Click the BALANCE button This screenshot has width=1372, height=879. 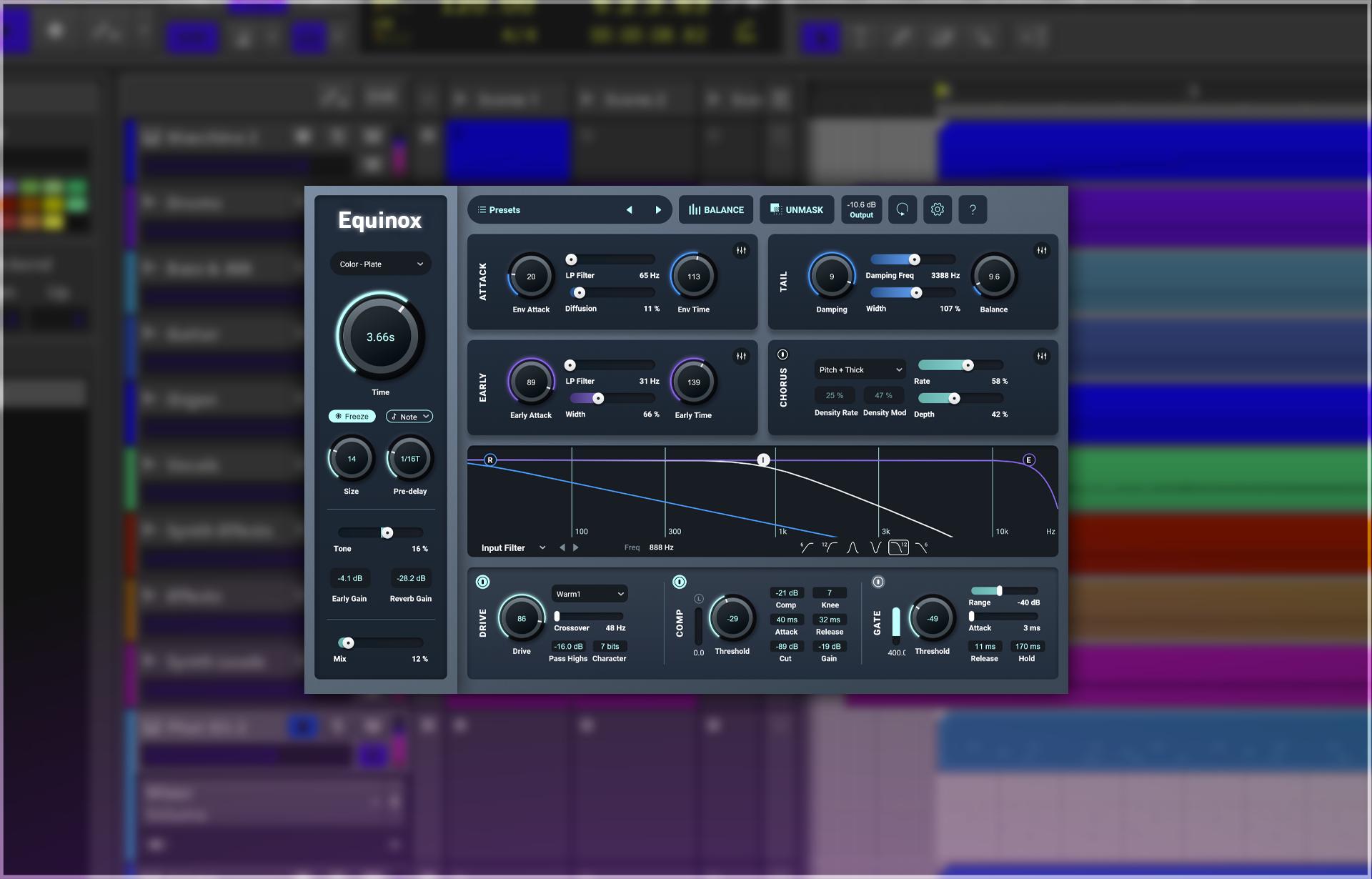click(715, 209)
